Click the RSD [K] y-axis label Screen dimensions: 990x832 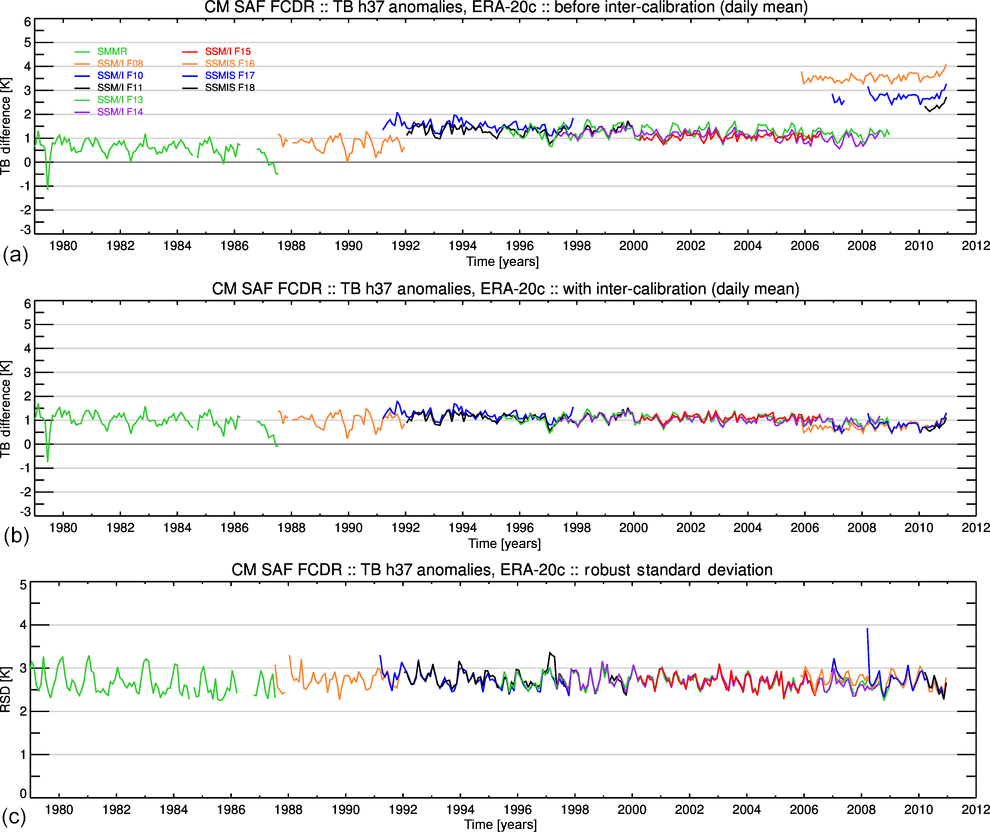click(x=9, y=690)
